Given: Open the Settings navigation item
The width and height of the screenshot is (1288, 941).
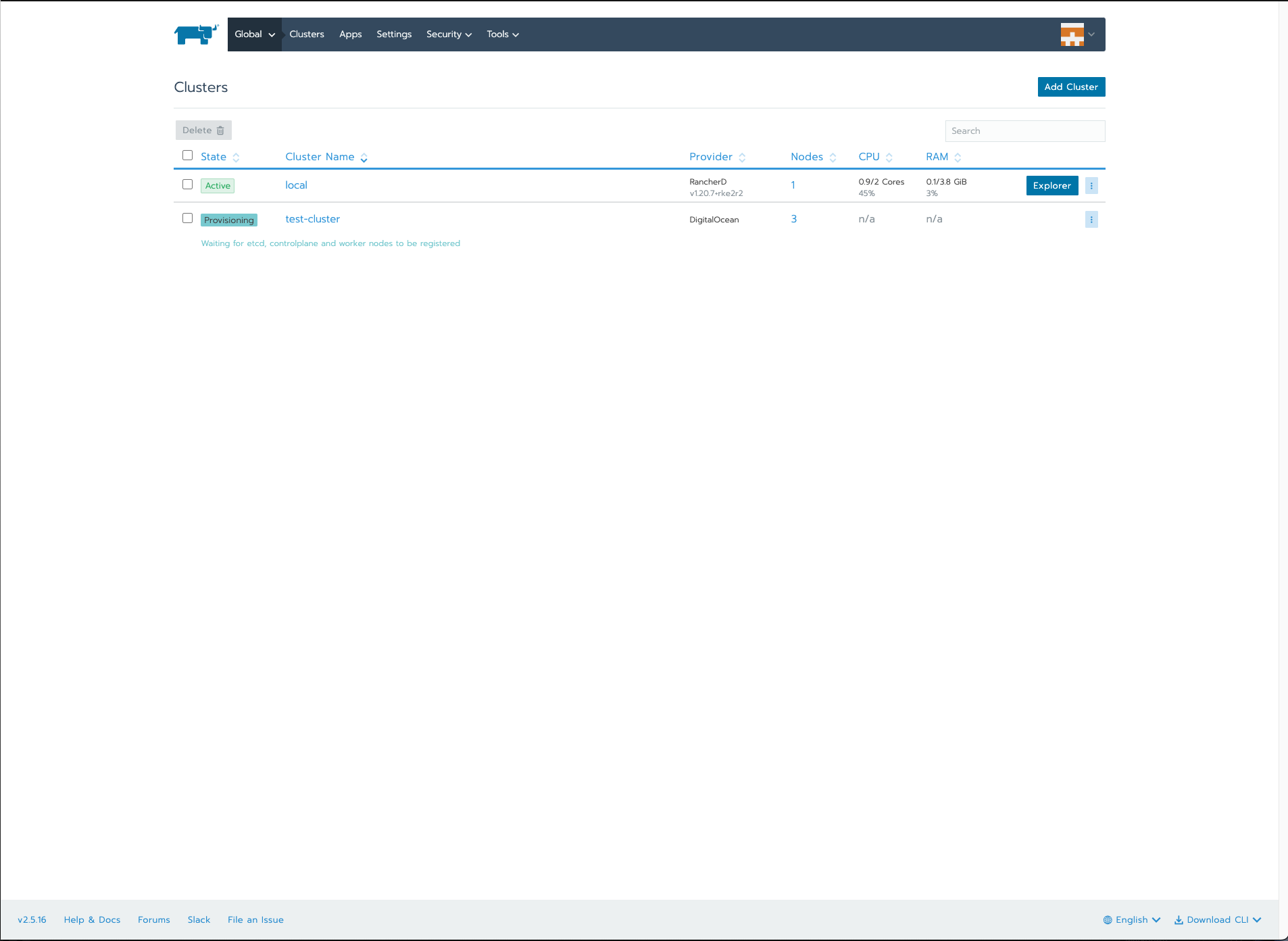Looking at the screenshot, I should pos(394,34).
